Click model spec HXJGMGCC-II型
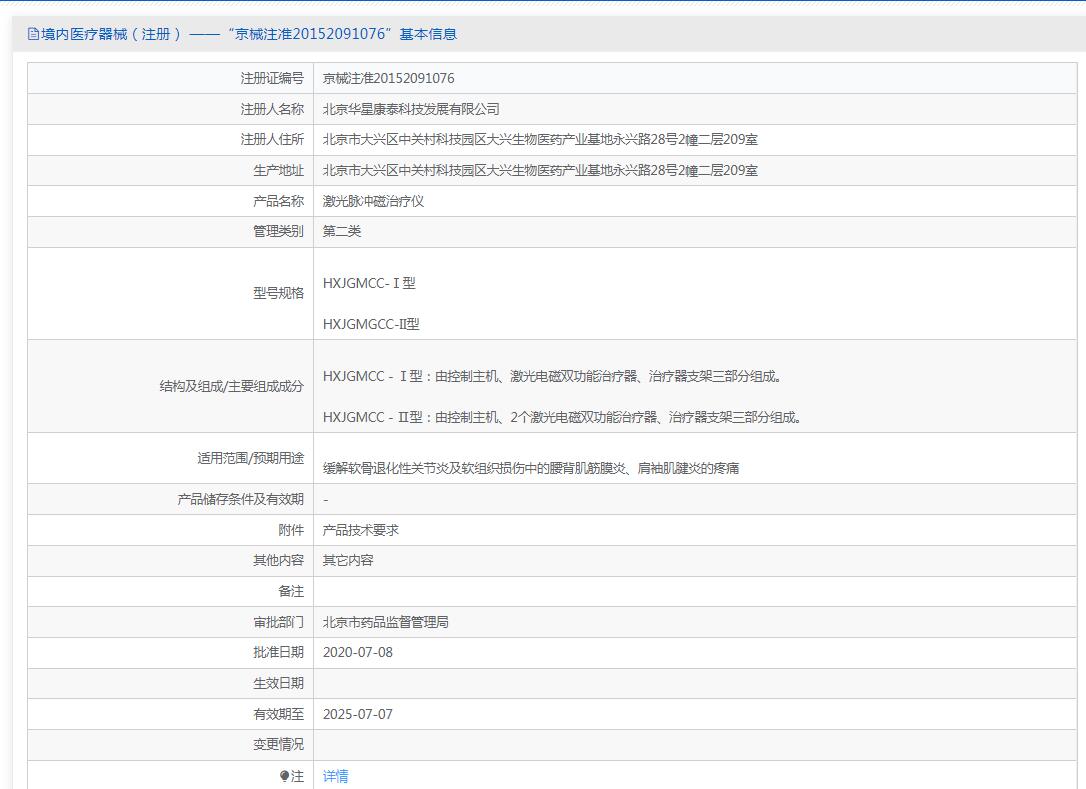 (x=371, y=324)
